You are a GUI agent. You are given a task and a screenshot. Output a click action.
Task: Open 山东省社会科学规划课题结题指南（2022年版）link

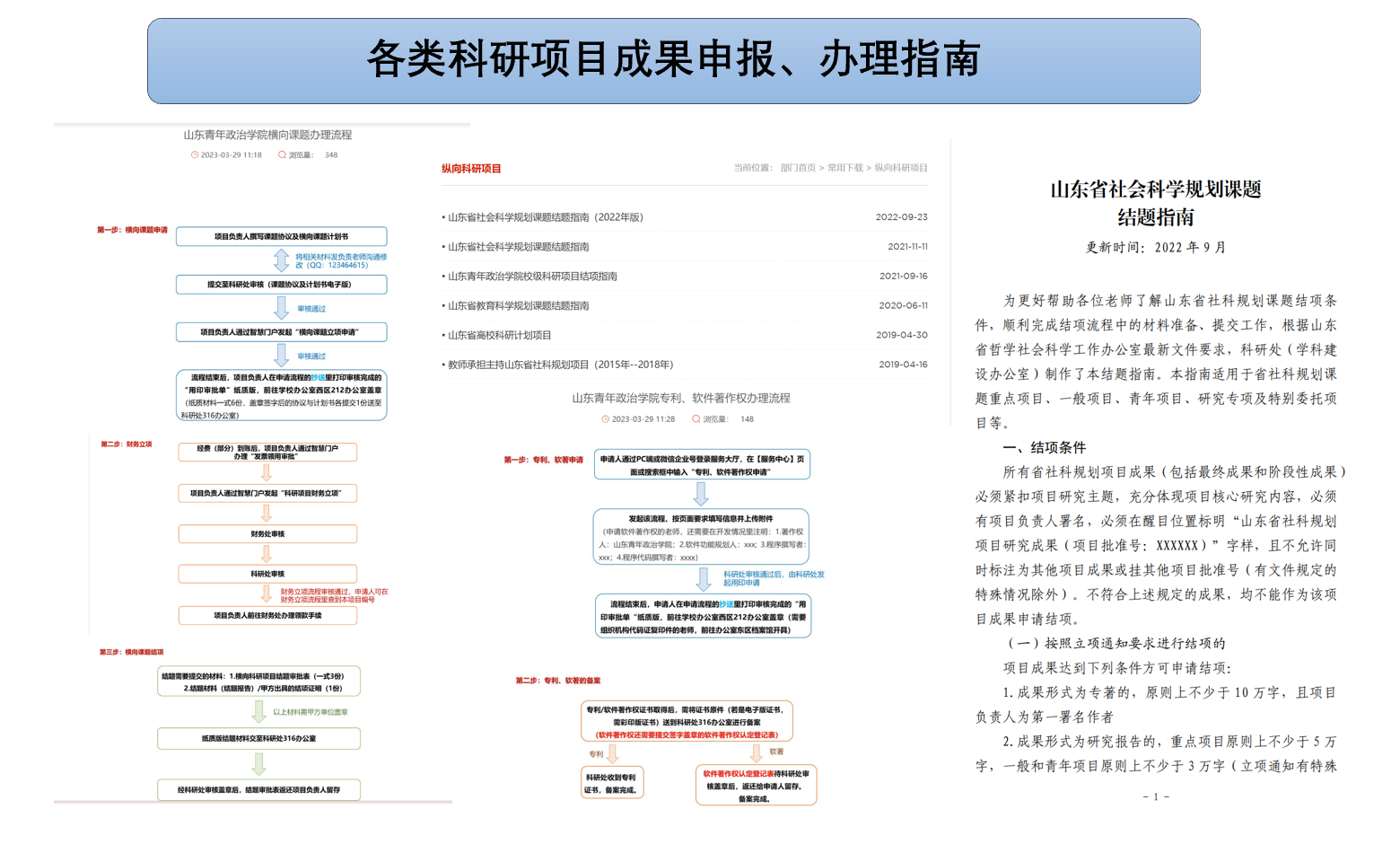[x=546, y=217]
